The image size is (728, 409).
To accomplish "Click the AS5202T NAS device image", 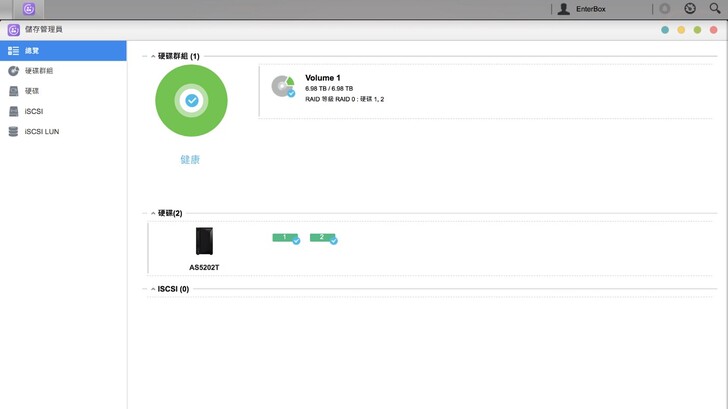I will [204, 241].
